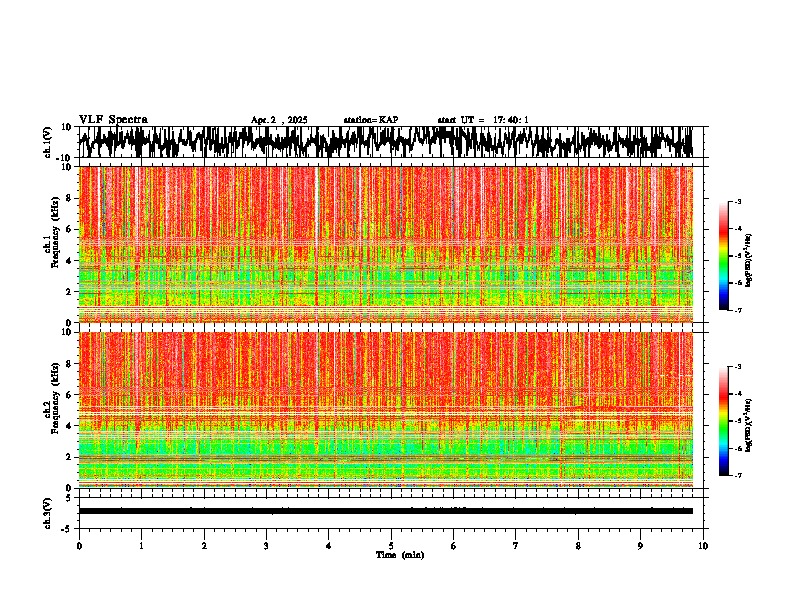Viewport: 792px width, 612px height.
Task: Click the ch.2 frequency tick label 8
Action: click(x=70, y=364)
